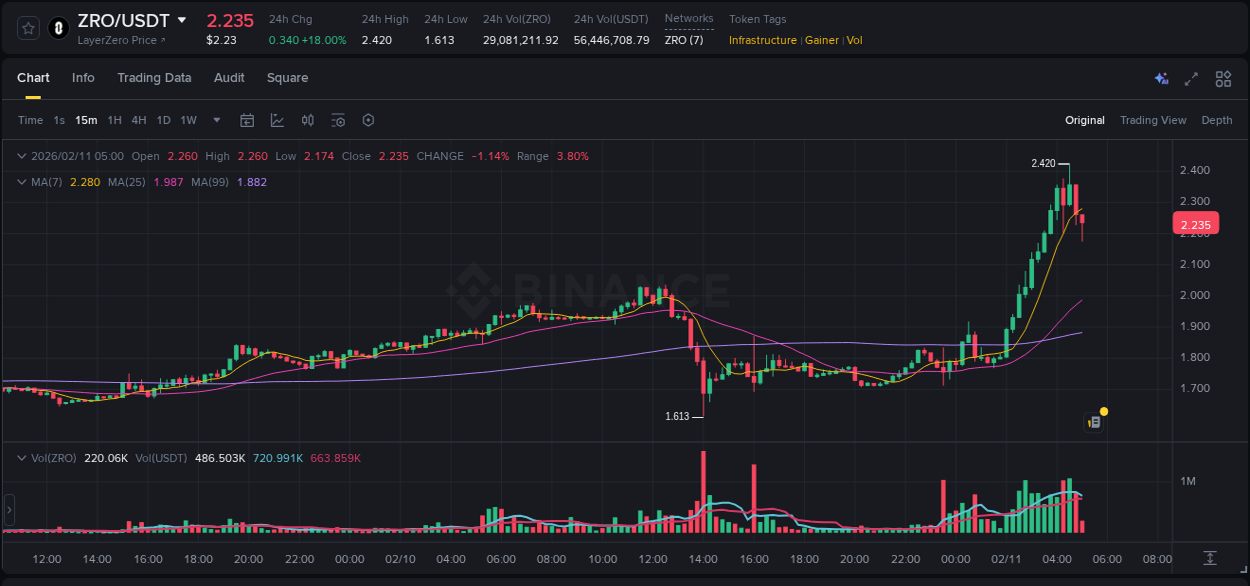The image size is (1250, 586).
Task: Open the indicators icon beside the line chart icon
Action: [307, 120]
